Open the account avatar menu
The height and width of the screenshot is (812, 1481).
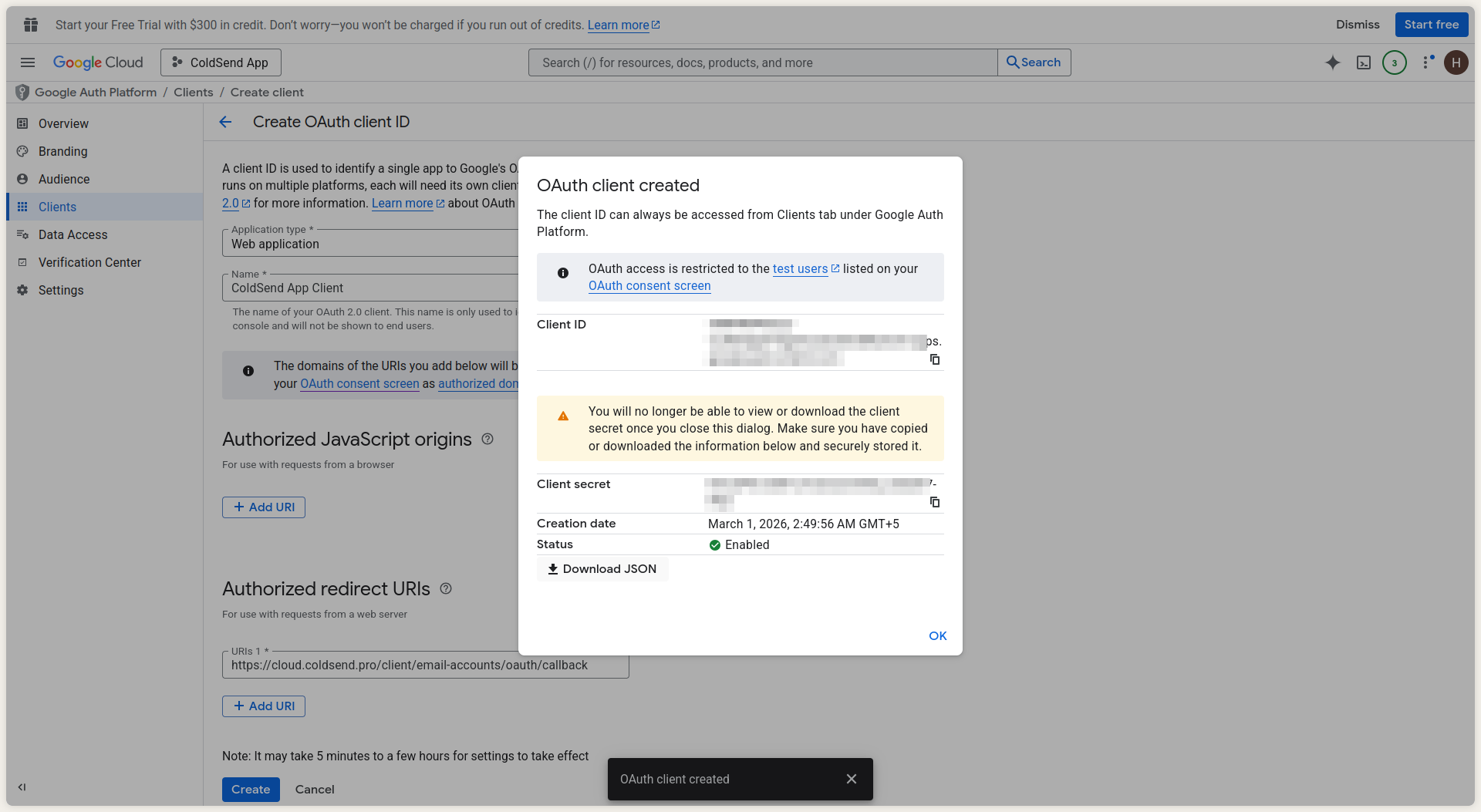coord(1456,62)
